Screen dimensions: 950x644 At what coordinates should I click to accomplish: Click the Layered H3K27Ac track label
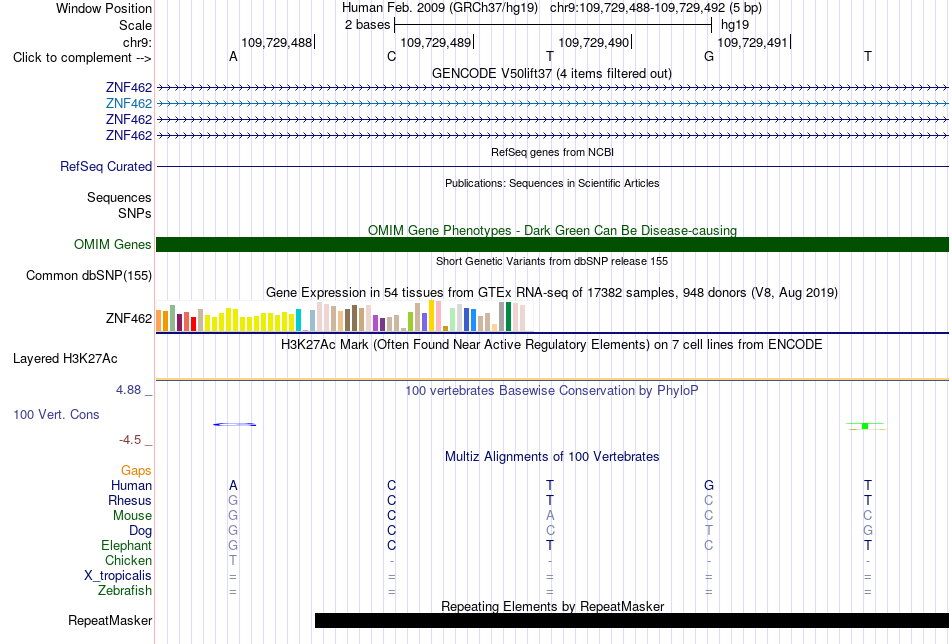(65, 359)
